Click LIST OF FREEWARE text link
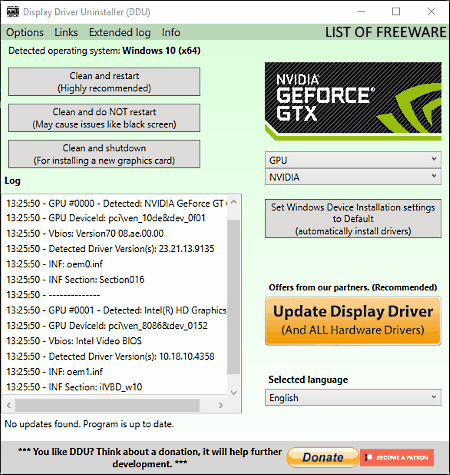Screen dimensions: 450x475 click(x=386, y=32)
